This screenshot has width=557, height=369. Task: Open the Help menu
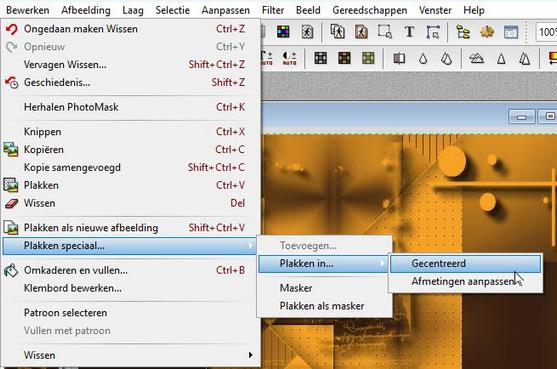[x=474, y=10]
